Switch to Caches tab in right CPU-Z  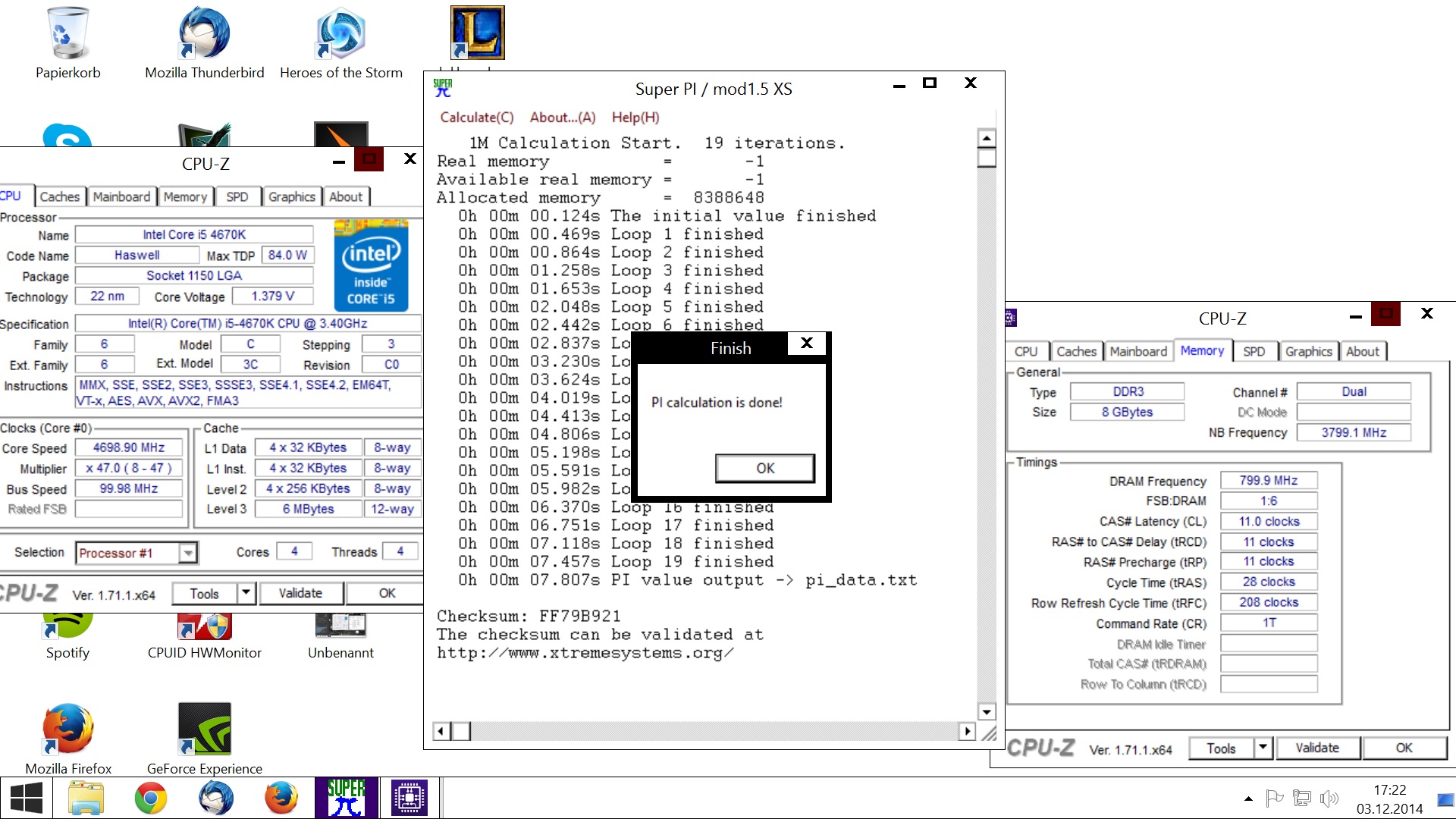(1076, 352)
